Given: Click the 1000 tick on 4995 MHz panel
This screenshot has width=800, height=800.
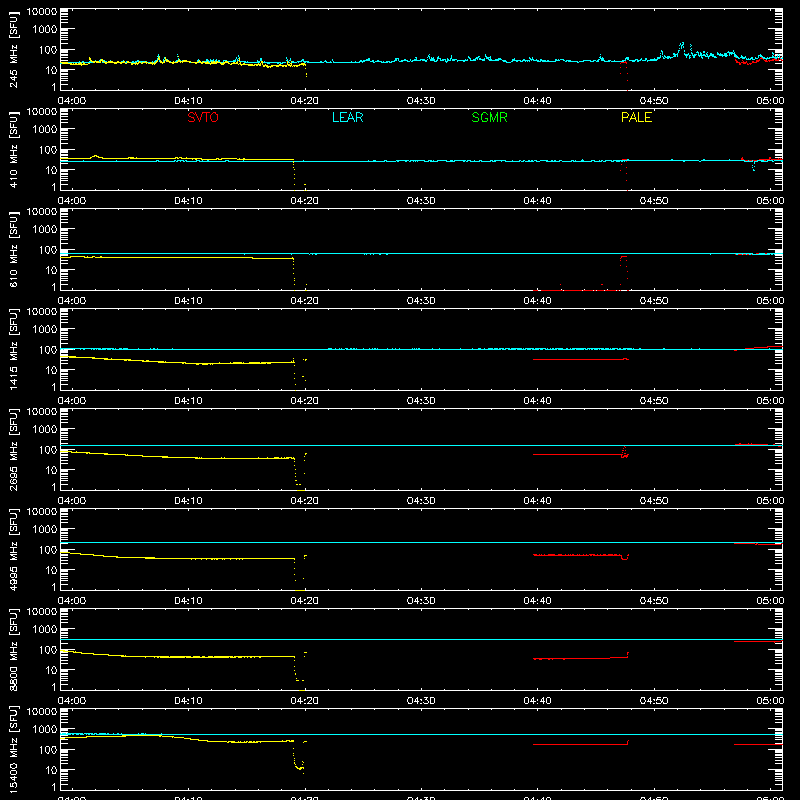Looking at the screenshot, I should coord(45,530).
